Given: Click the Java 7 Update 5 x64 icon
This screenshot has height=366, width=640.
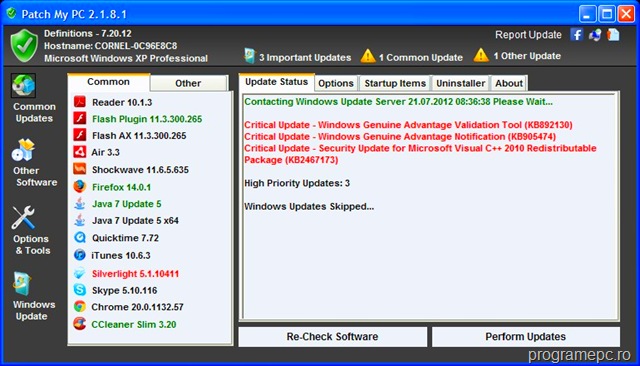Looking at the screenshot, I should [x=80, y=220].
